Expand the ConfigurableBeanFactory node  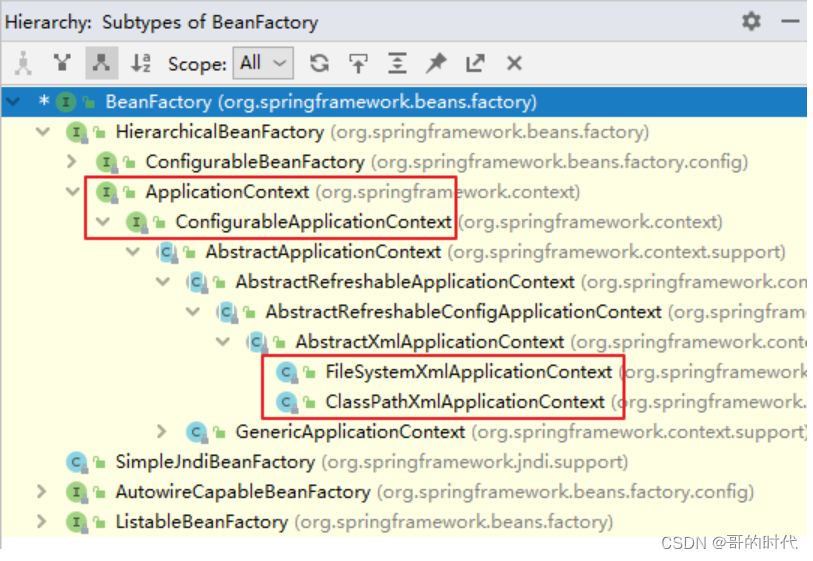(x=73, y=162)
